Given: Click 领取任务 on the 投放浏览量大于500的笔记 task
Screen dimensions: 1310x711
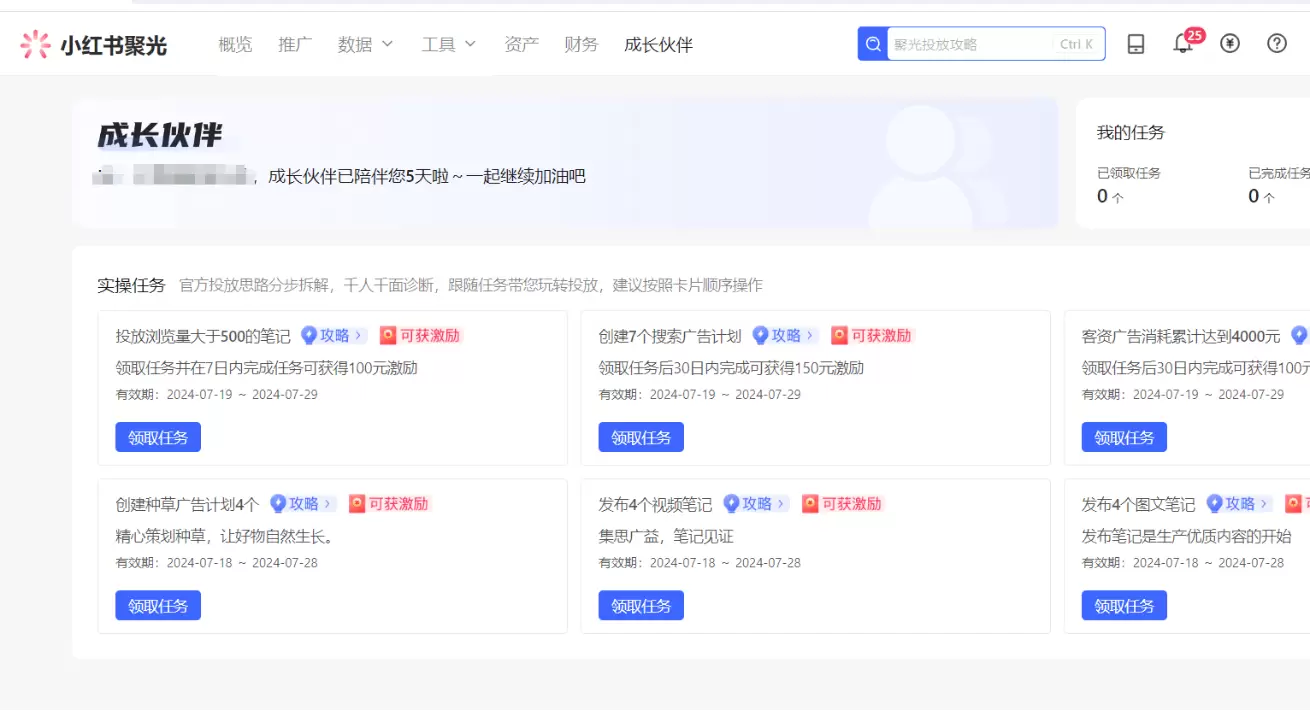Looking at the screenshot, I should pos(157,436).
